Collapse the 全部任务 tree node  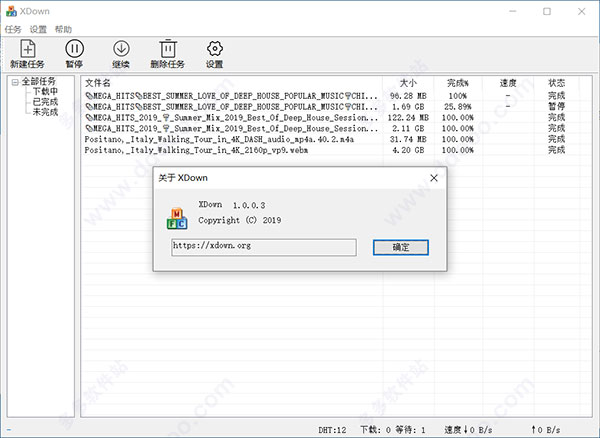[15, 82]
